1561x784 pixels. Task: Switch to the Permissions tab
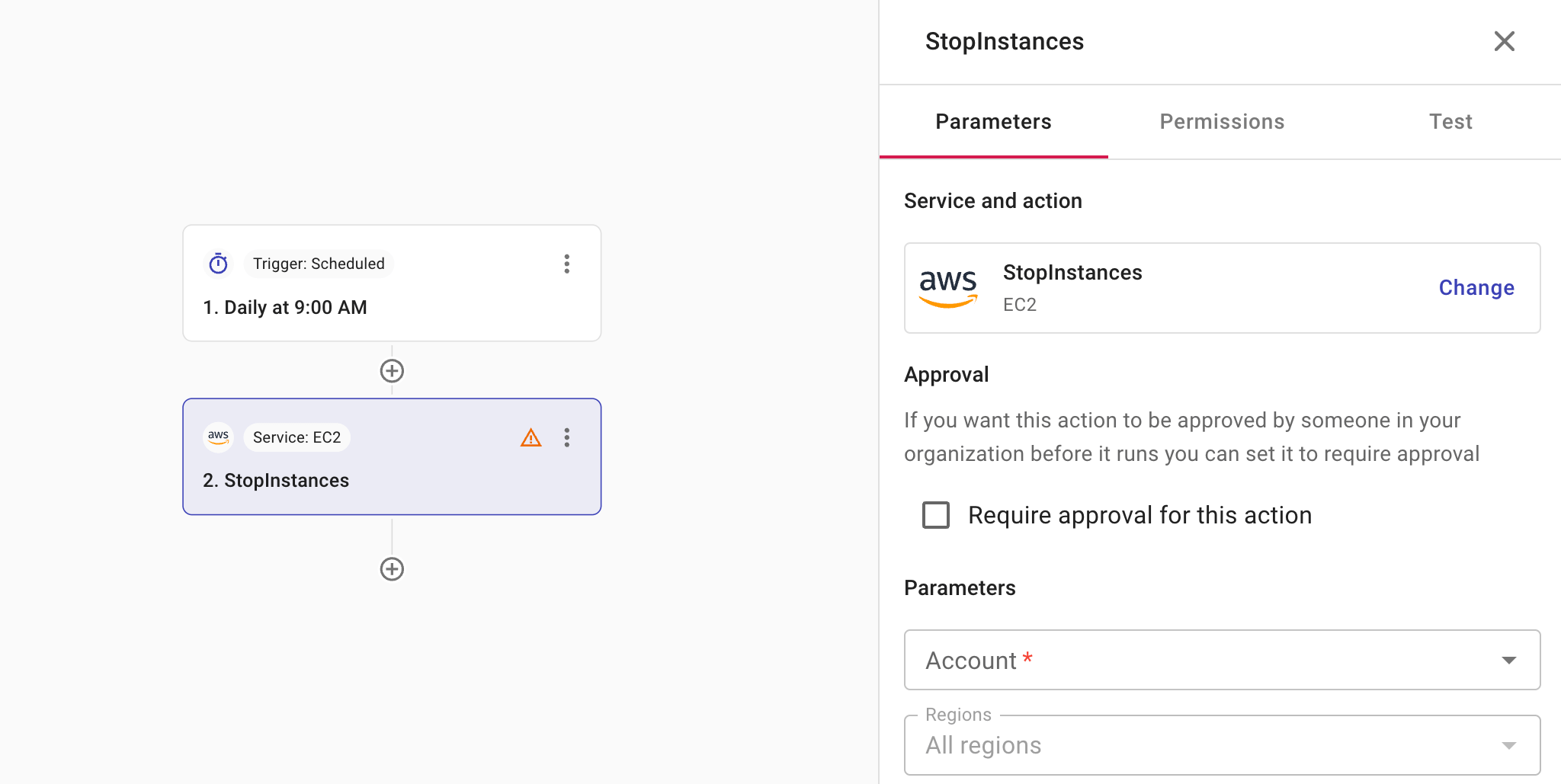1222,122
